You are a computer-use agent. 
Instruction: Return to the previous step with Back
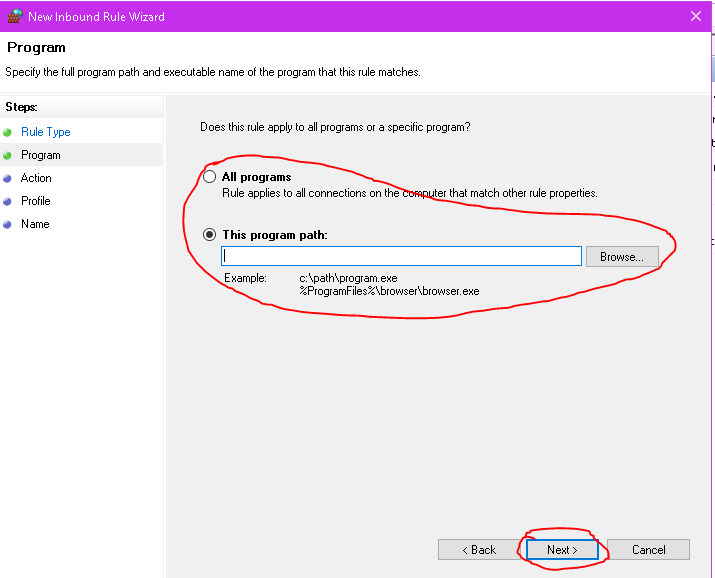pos(479,550)
